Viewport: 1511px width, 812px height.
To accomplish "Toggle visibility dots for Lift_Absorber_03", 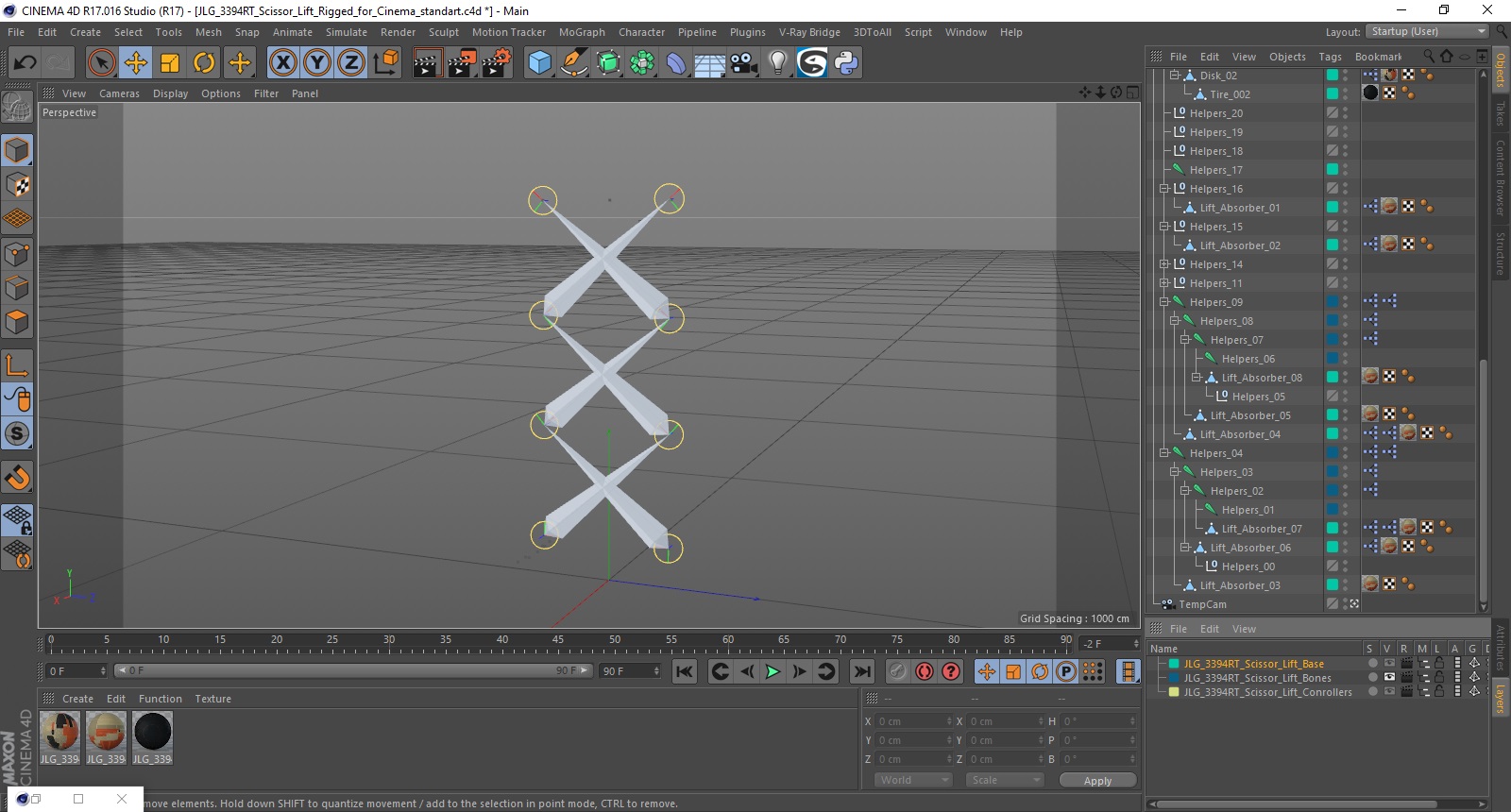I will tap(1345, 585).
